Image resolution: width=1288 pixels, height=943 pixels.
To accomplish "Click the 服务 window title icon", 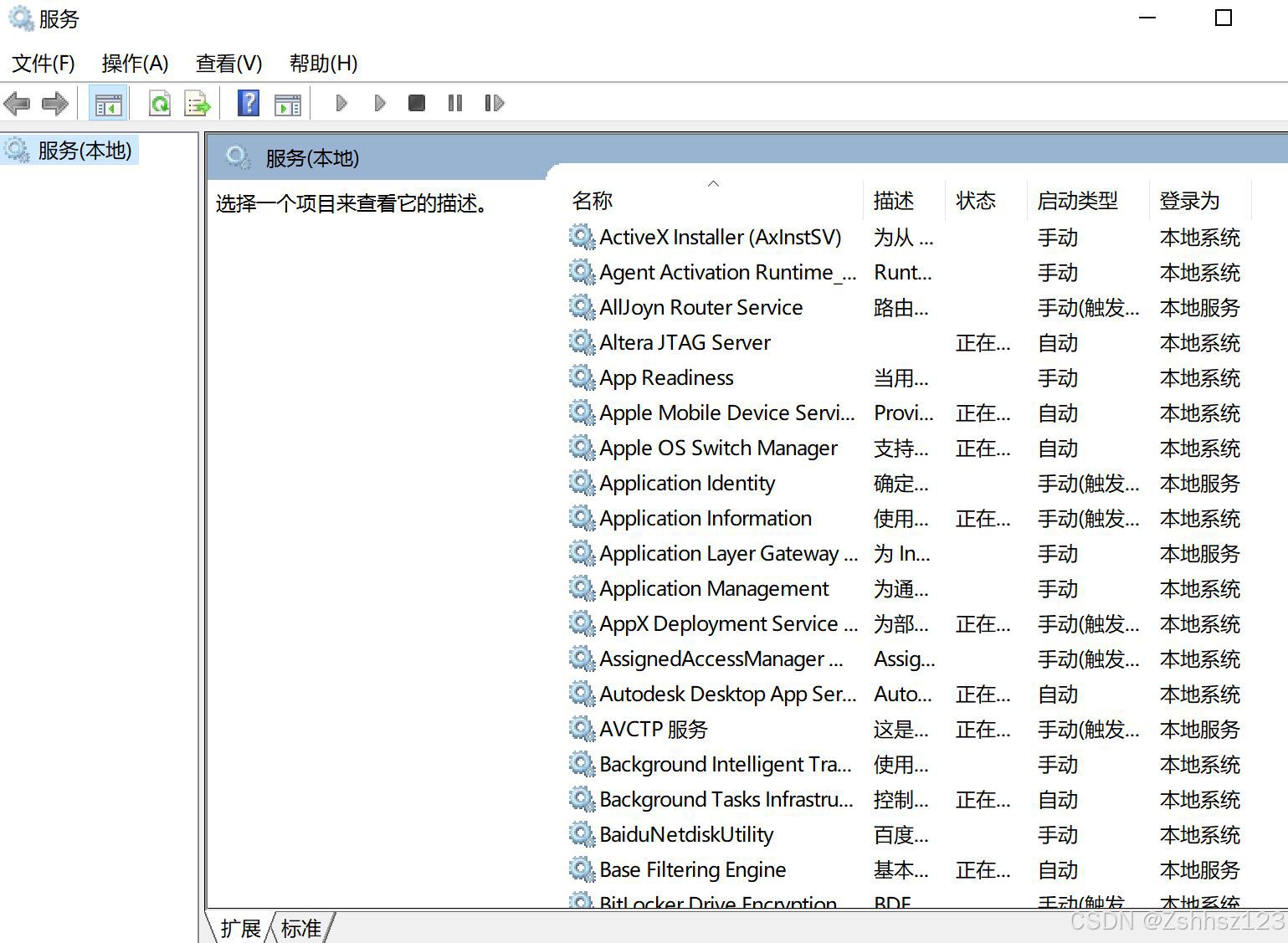I will pos(20,18).
